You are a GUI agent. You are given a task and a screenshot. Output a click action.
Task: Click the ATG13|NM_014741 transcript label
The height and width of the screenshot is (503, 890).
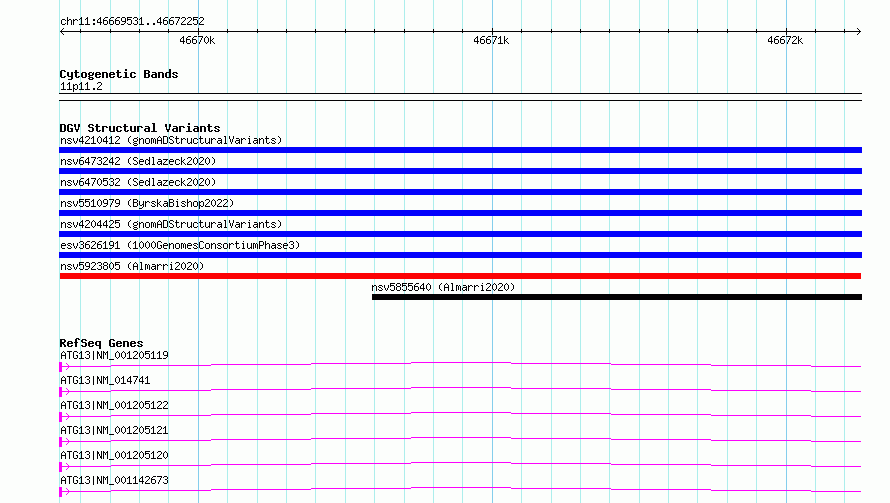pyautogui.click(x=105, y=380)
